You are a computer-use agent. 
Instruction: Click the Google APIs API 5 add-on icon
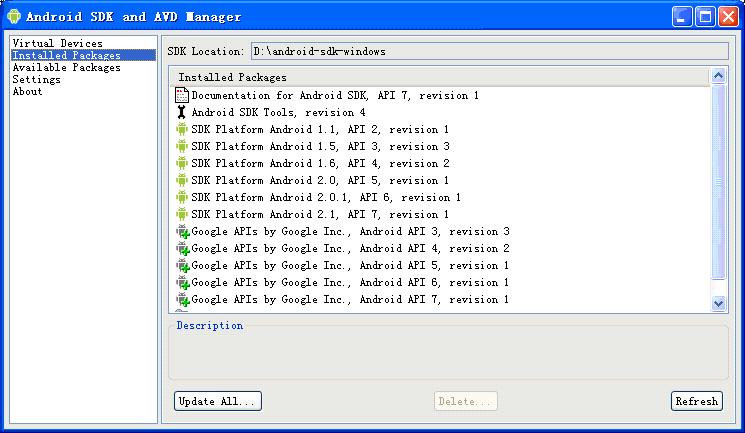[x=182, y=266]
